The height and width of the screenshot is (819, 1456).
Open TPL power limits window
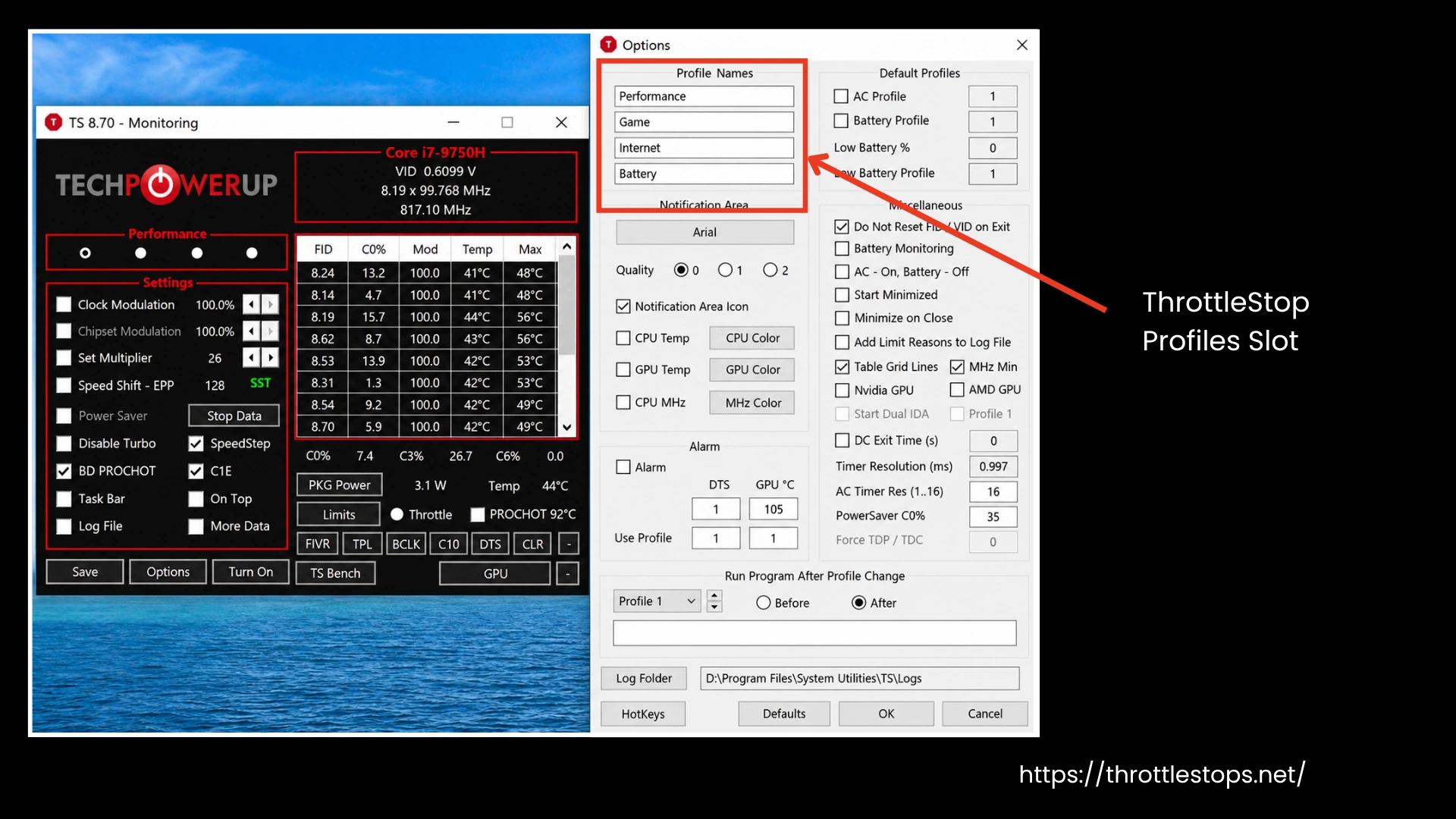coord(362,544)
